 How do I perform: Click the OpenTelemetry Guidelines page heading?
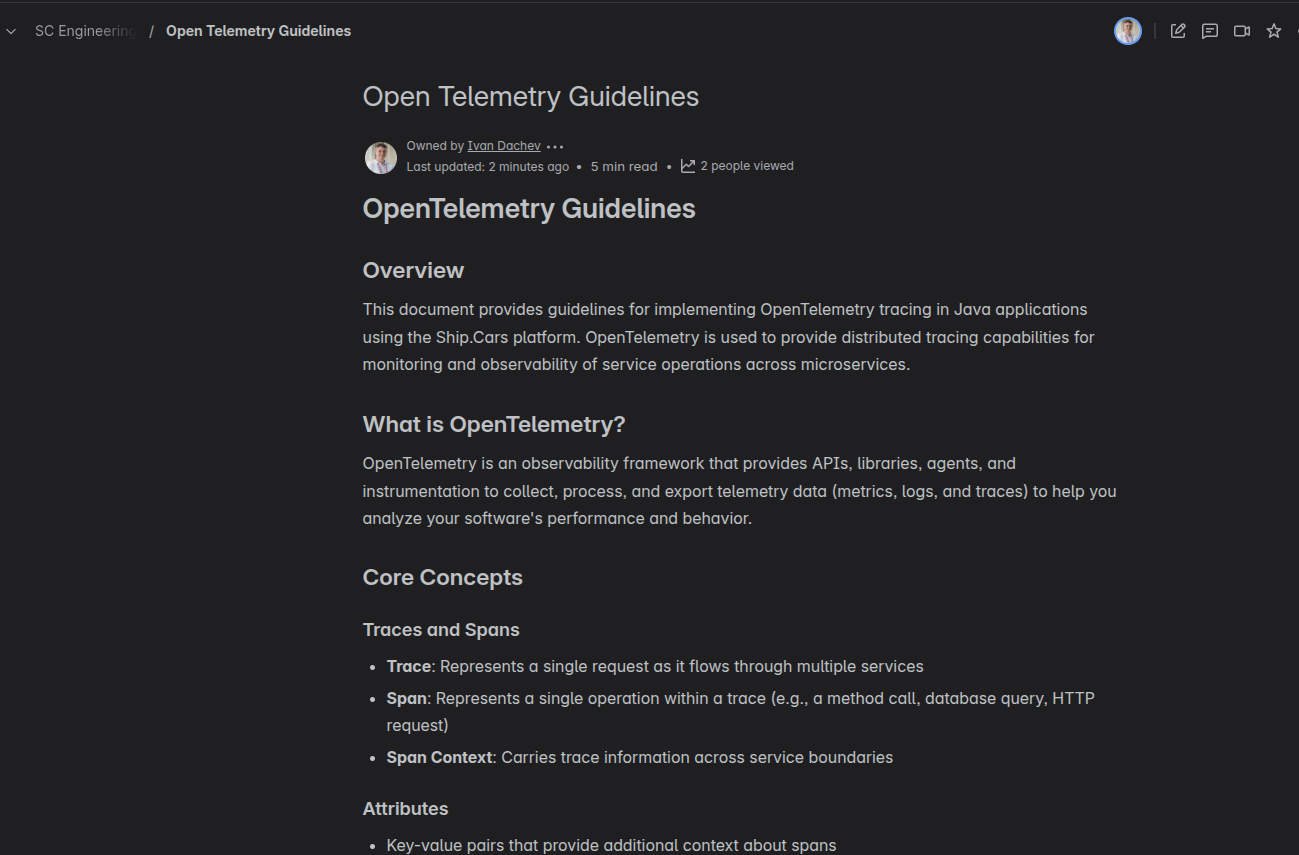pyautogui.click(x=529, y=209)
